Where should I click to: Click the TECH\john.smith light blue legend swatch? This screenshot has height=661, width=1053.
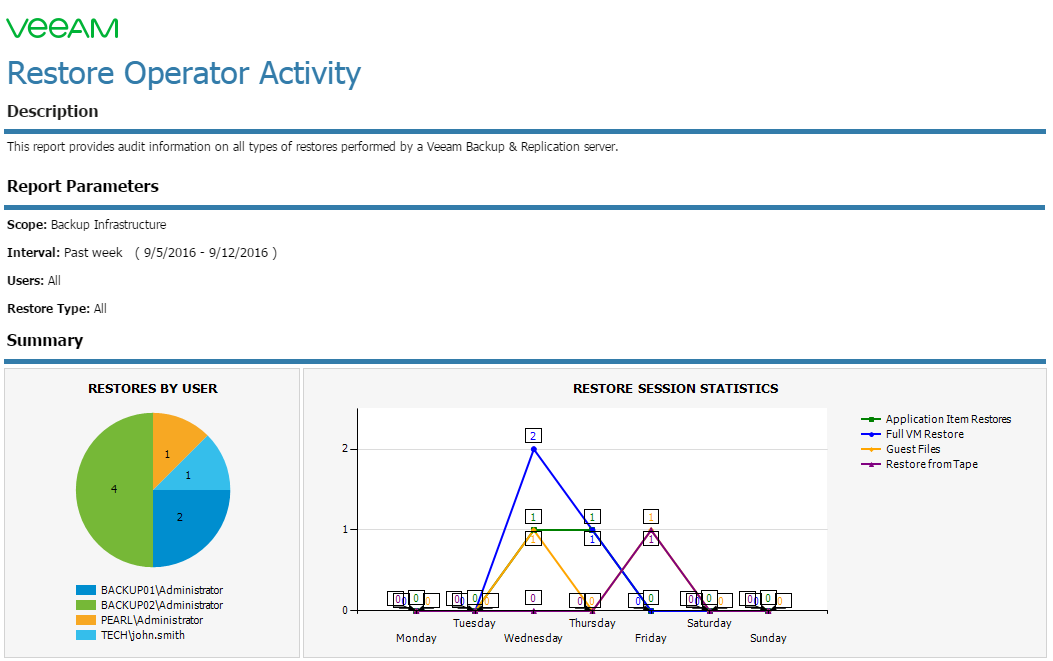click(86, 635)
